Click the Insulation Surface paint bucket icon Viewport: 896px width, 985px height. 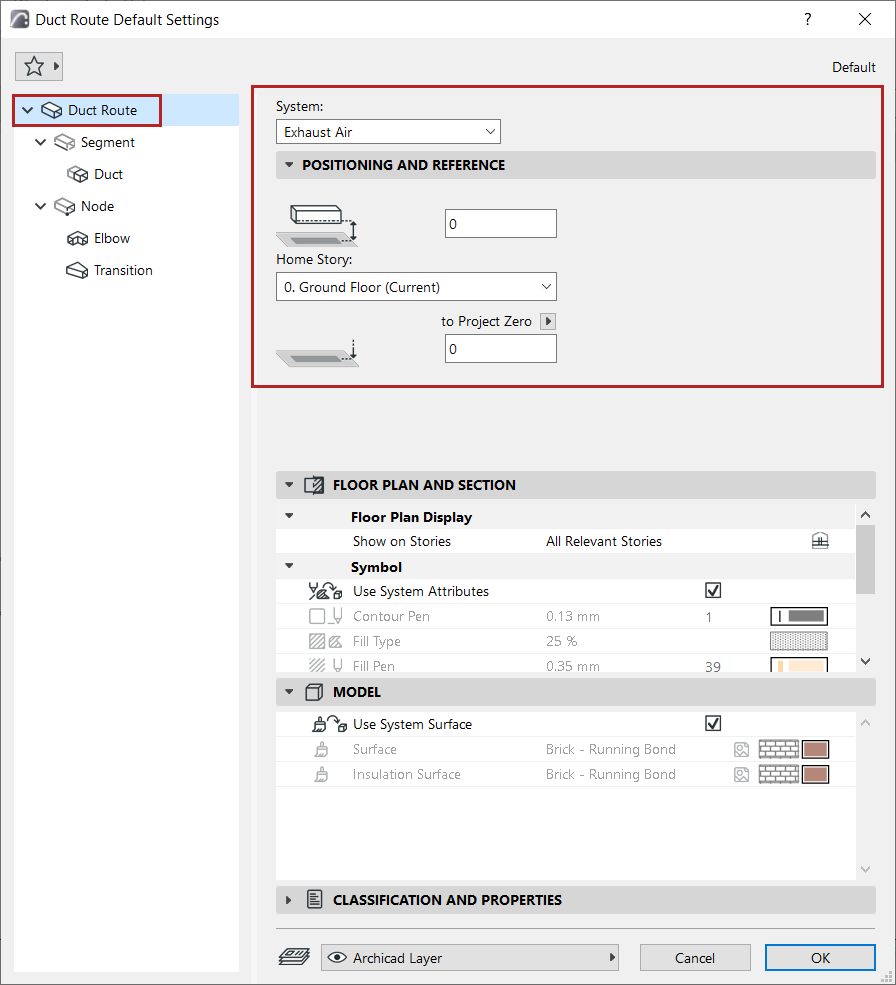click(321, 775)
